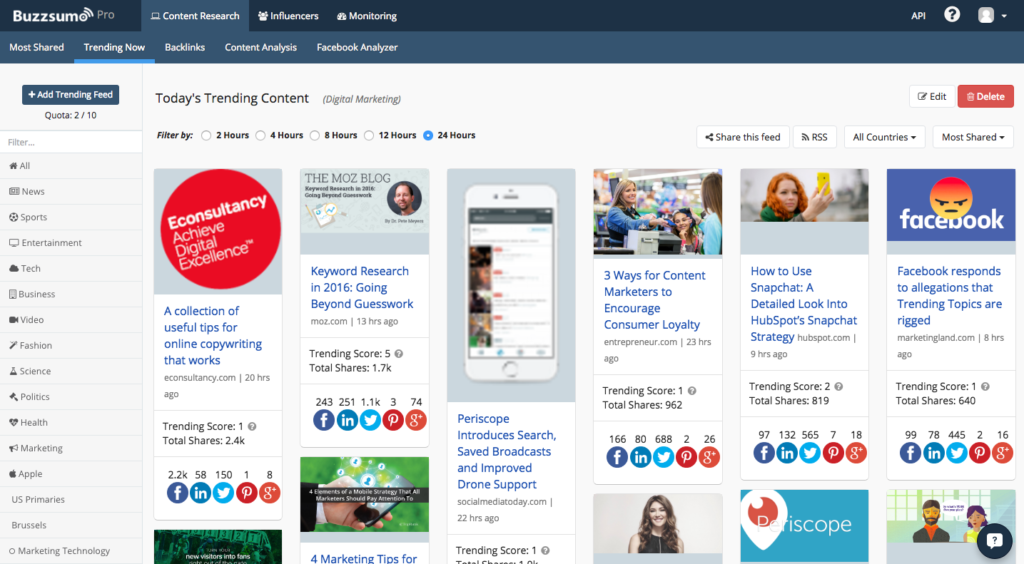Viewport: 1024px width, 564px height.
Task: Click the BuzzSumo Pro logo
Action: point(63,15)
